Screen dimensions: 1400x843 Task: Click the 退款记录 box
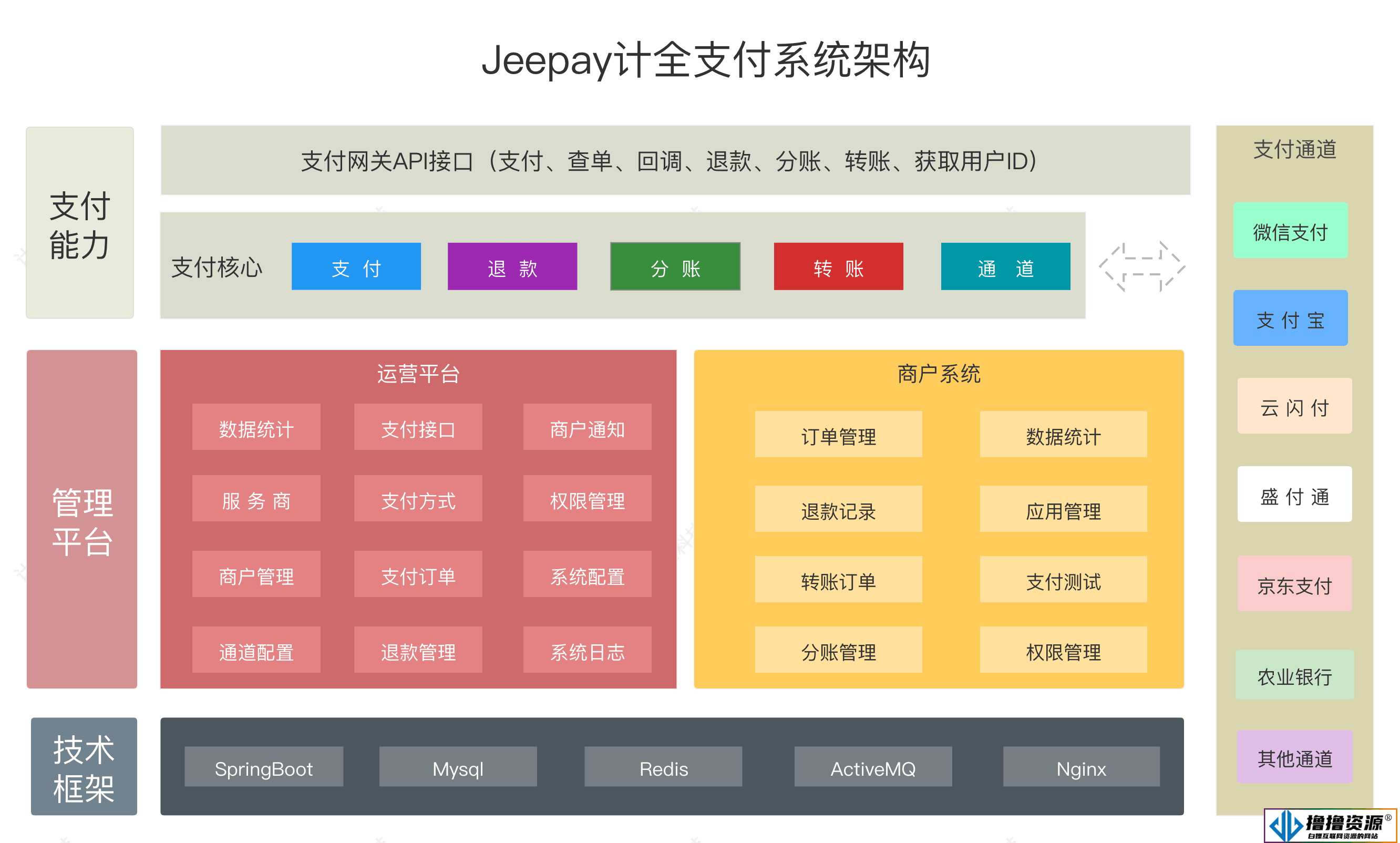click(x=838, y=509)
